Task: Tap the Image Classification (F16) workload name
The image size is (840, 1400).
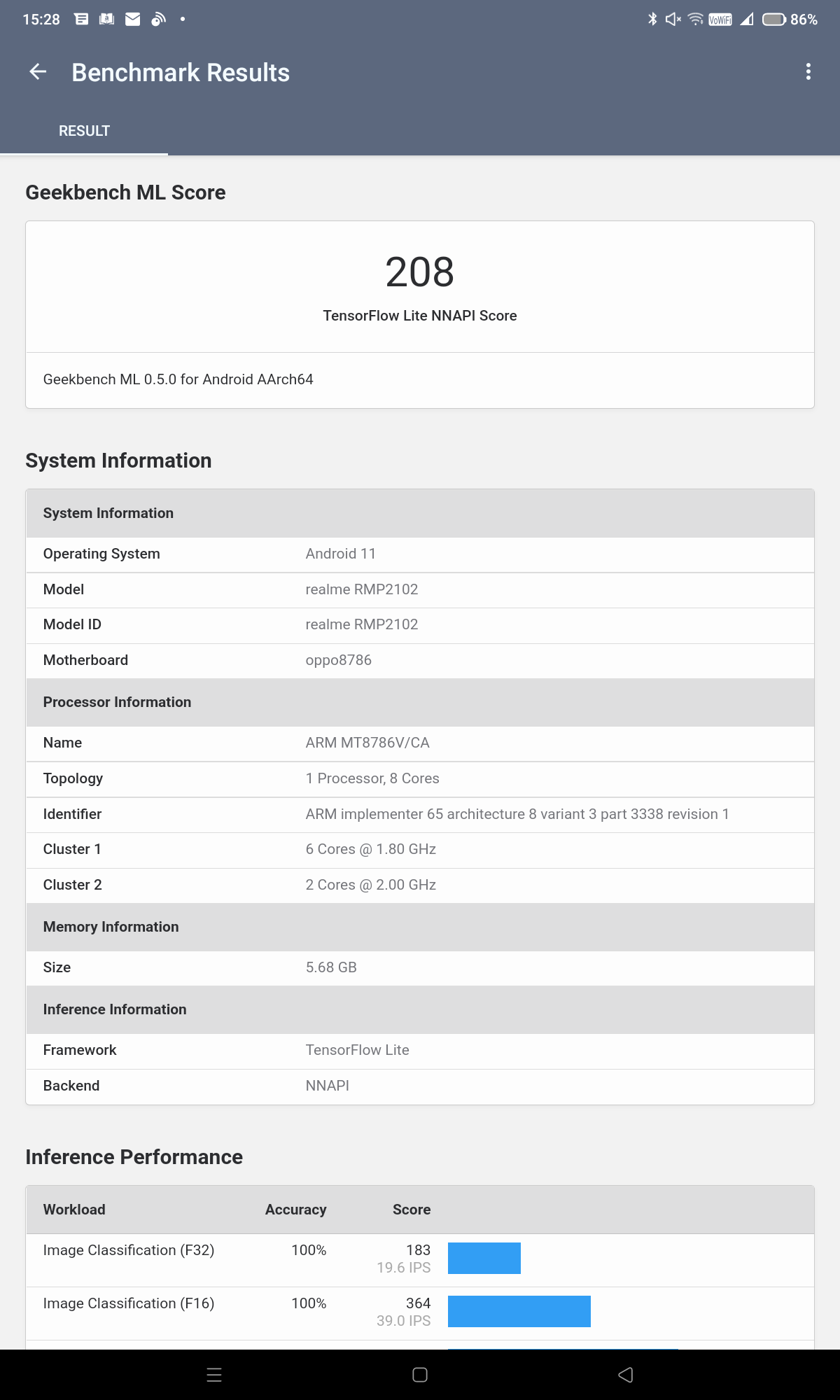Action: [129, 1303]
